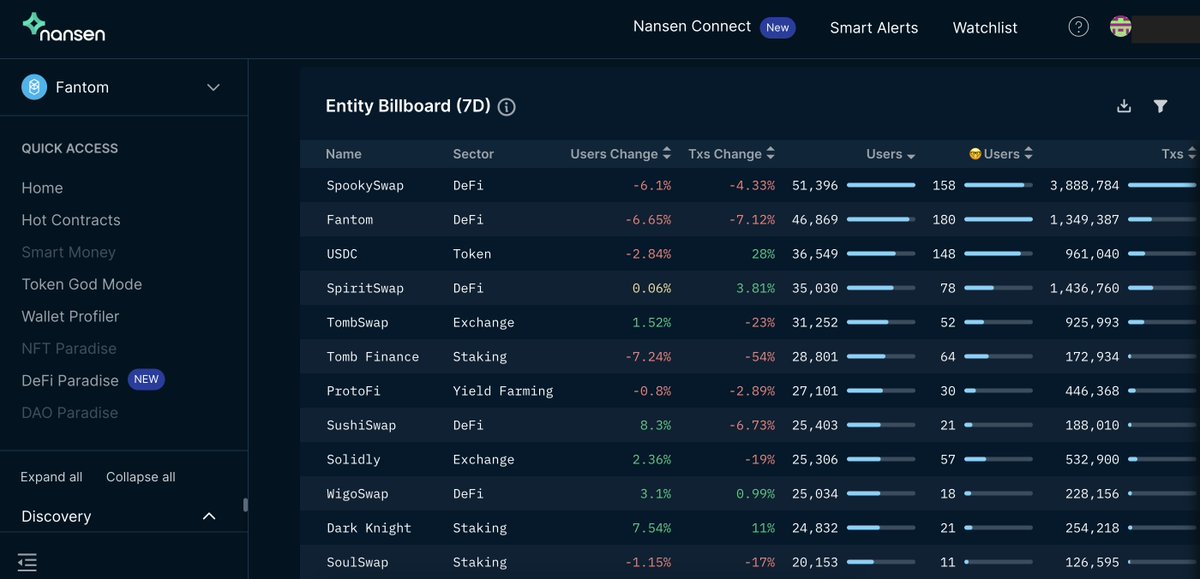Open the Entity Billboard info tooltip
Viewport: 1200px width, 579px height.
click(506, 106)
